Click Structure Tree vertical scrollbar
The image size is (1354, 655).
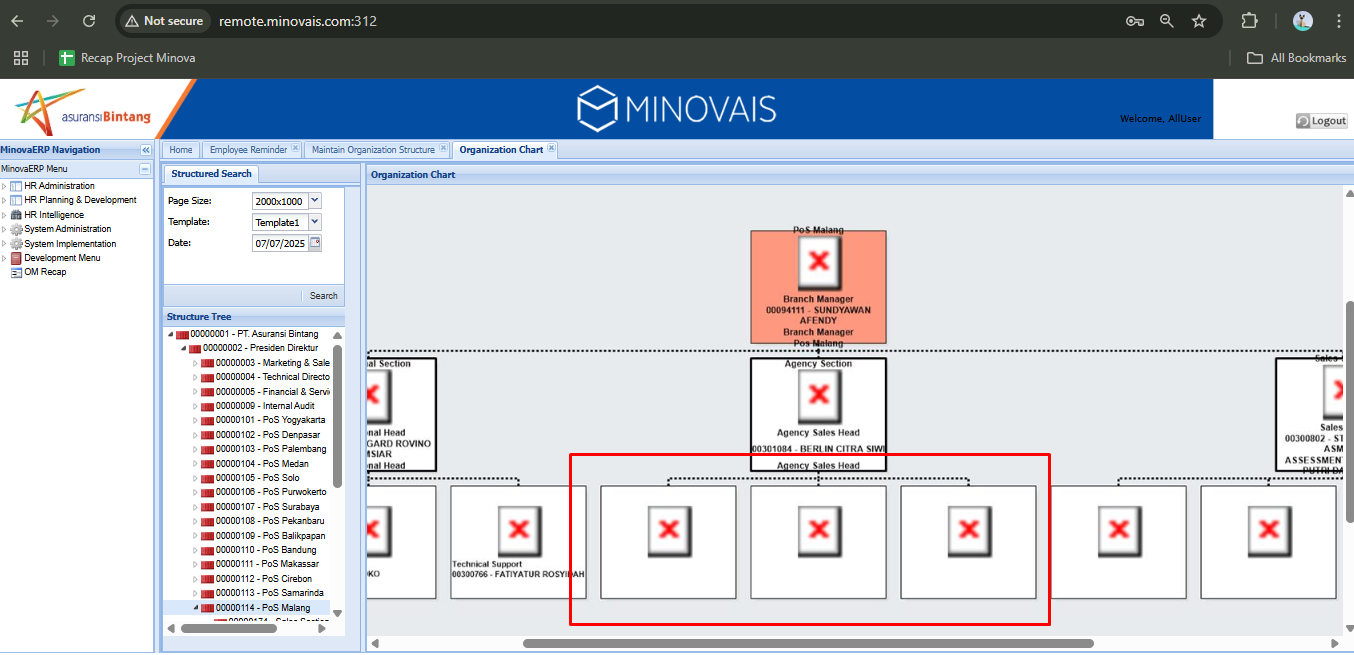[x=338, y=416]
